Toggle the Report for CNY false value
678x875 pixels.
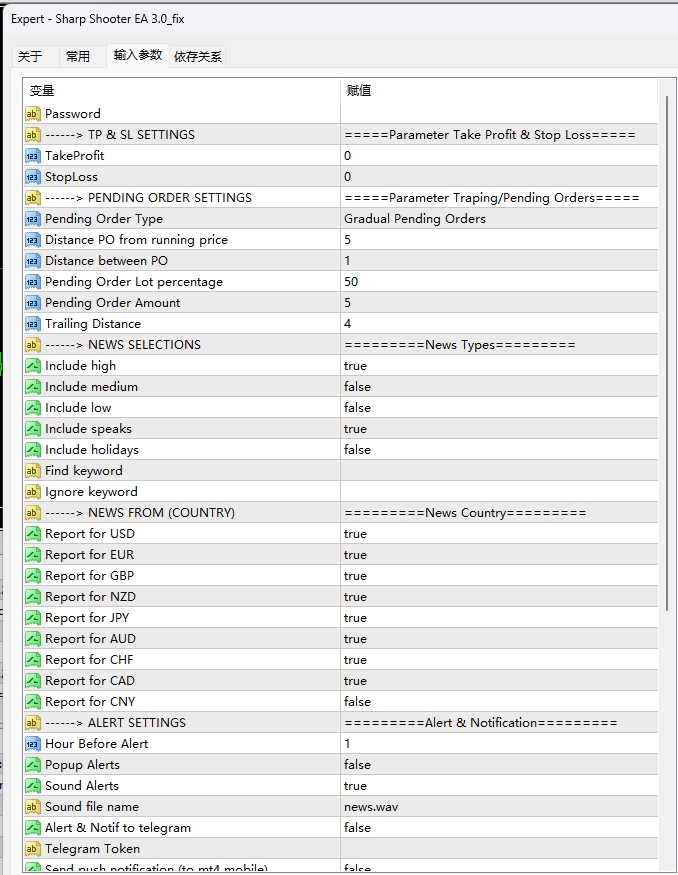499,702
